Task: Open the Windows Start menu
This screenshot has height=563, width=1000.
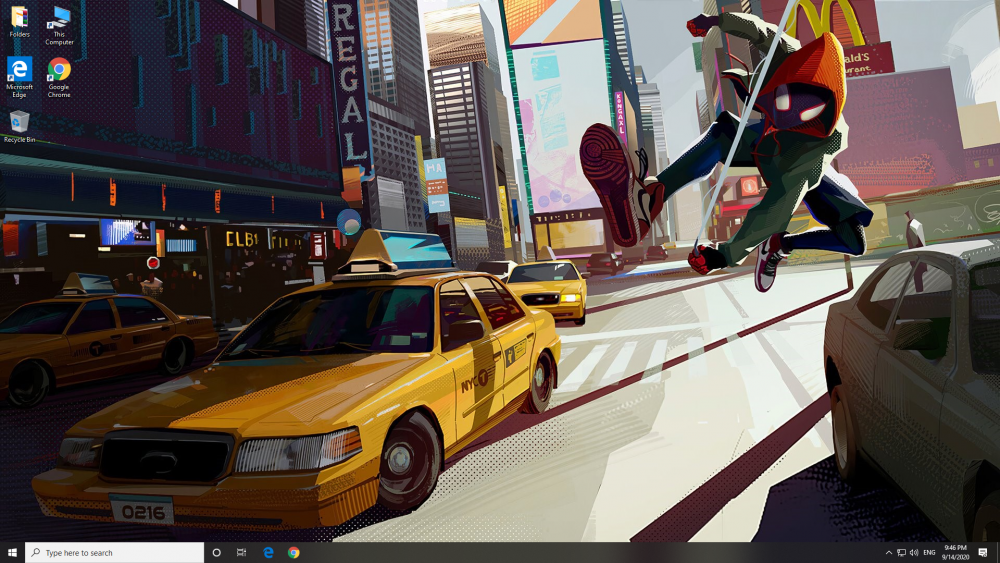Action: (x=12, y=552)
